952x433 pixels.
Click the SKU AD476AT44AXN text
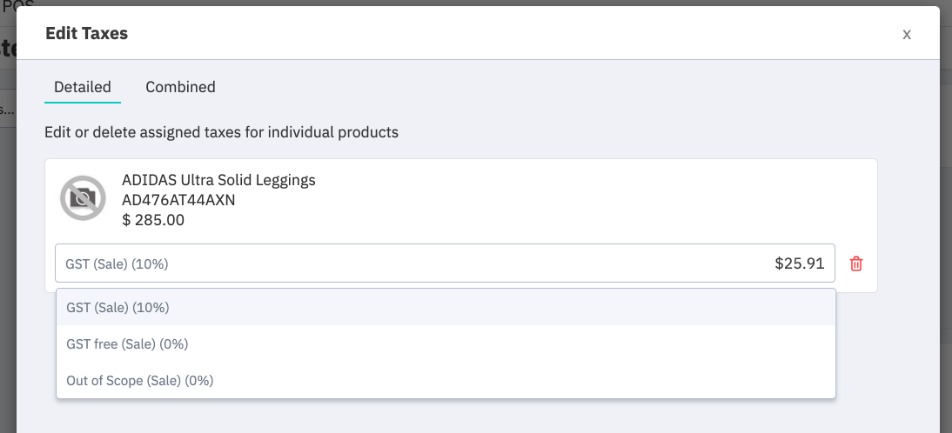tap(178, 200)
